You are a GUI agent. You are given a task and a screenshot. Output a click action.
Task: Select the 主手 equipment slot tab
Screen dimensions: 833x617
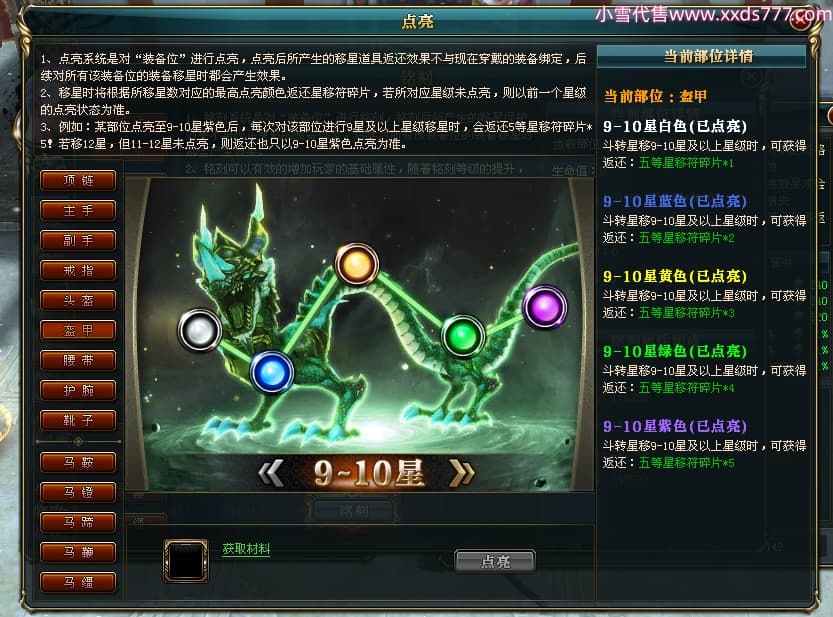pyautogui.click(x=78, y=210)
